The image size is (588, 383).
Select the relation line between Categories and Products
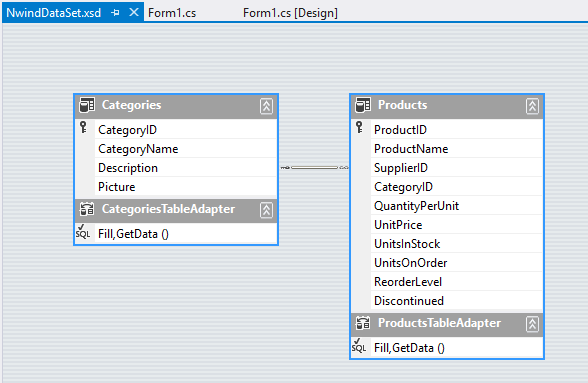point(314,167)
